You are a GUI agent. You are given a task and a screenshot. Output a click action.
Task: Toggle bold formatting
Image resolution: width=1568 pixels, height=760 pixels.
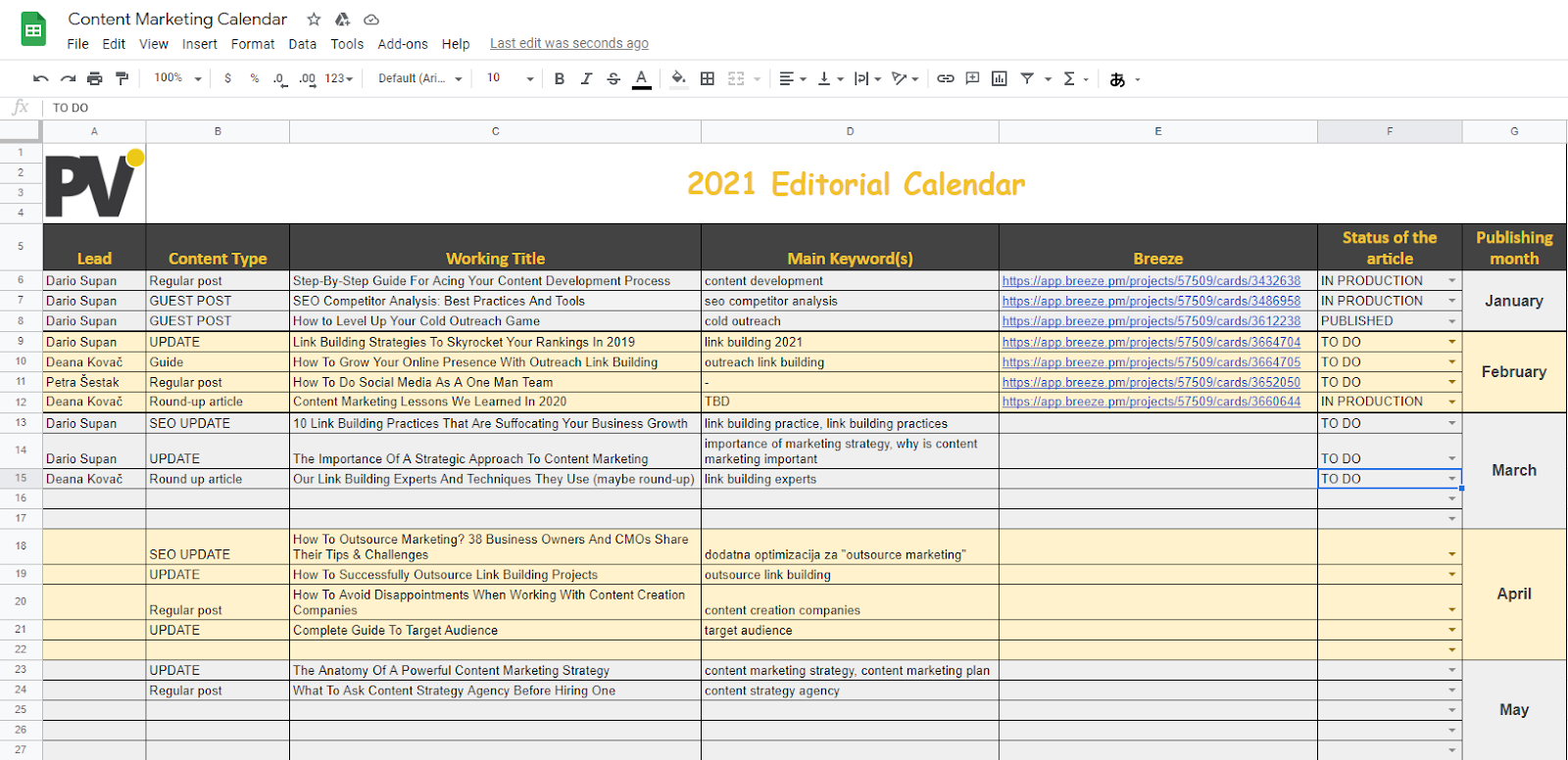point(559,78)
